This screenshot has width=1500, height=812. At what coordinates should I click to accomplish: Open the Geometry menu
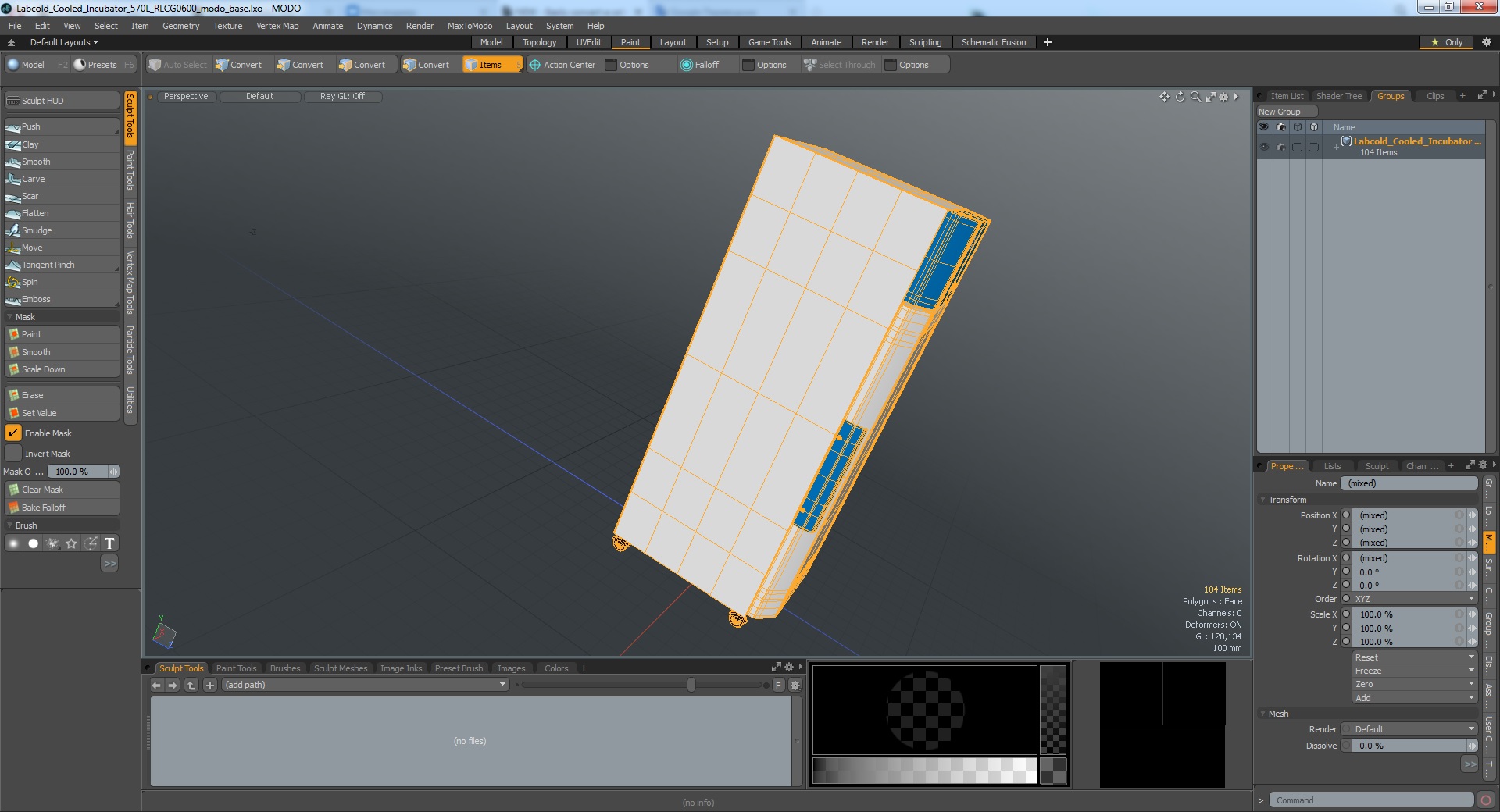tap(180, 26)
